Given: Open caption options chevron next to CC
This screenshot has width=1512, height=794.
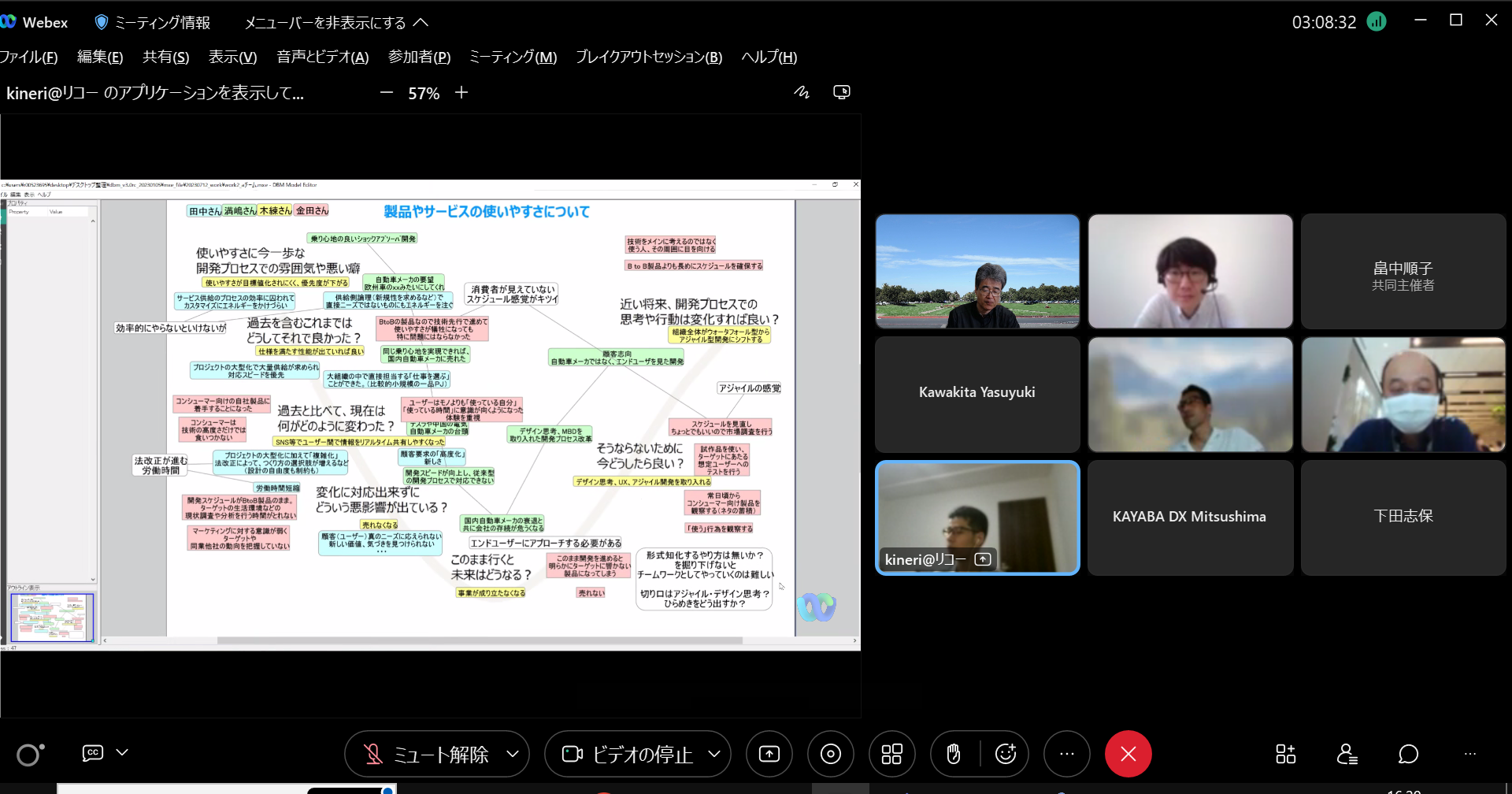Looking at the screenshot, I should (122, 752).
